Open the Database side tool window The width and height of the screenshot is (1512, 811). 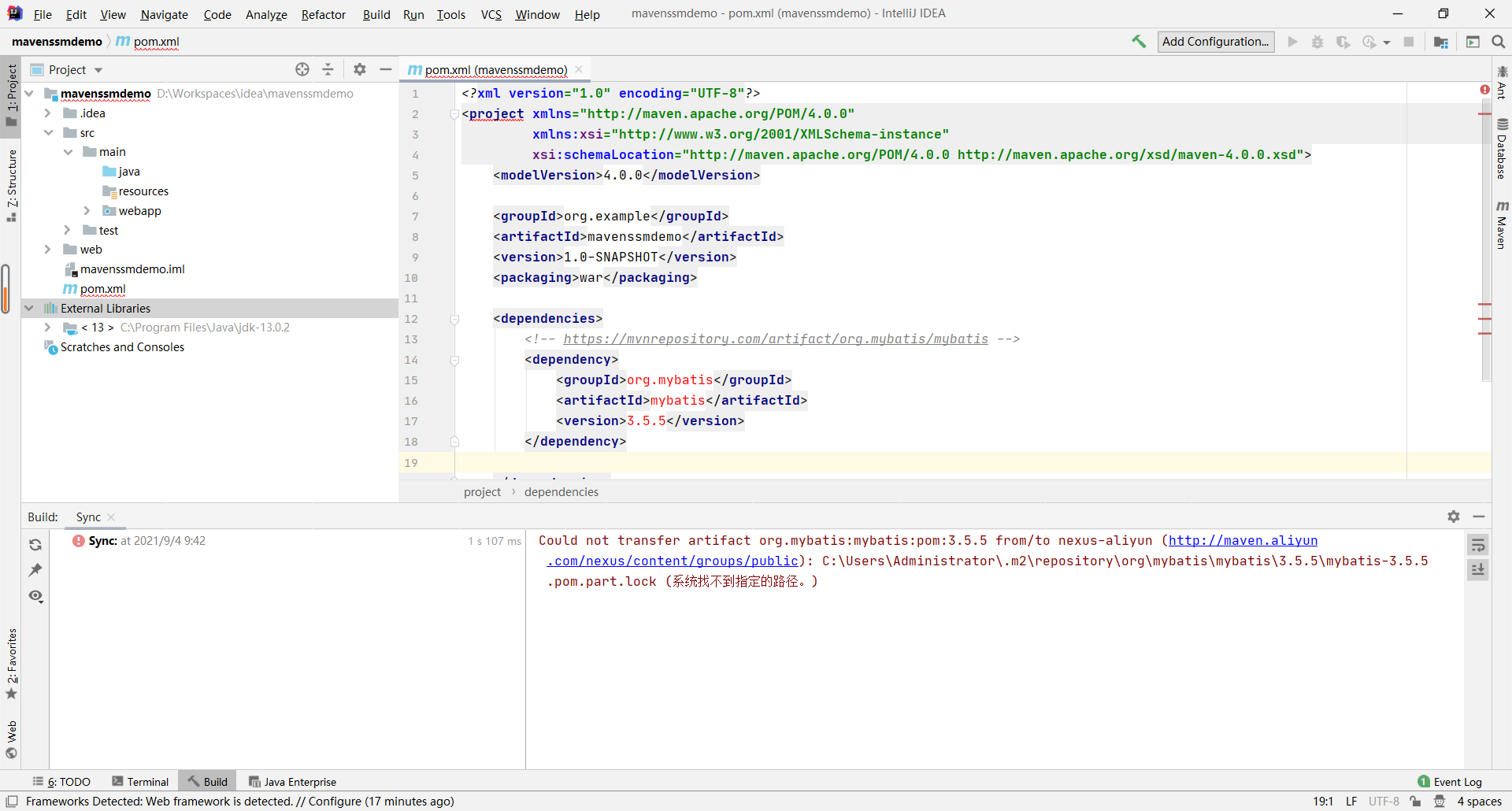(x=1502, y=149)
